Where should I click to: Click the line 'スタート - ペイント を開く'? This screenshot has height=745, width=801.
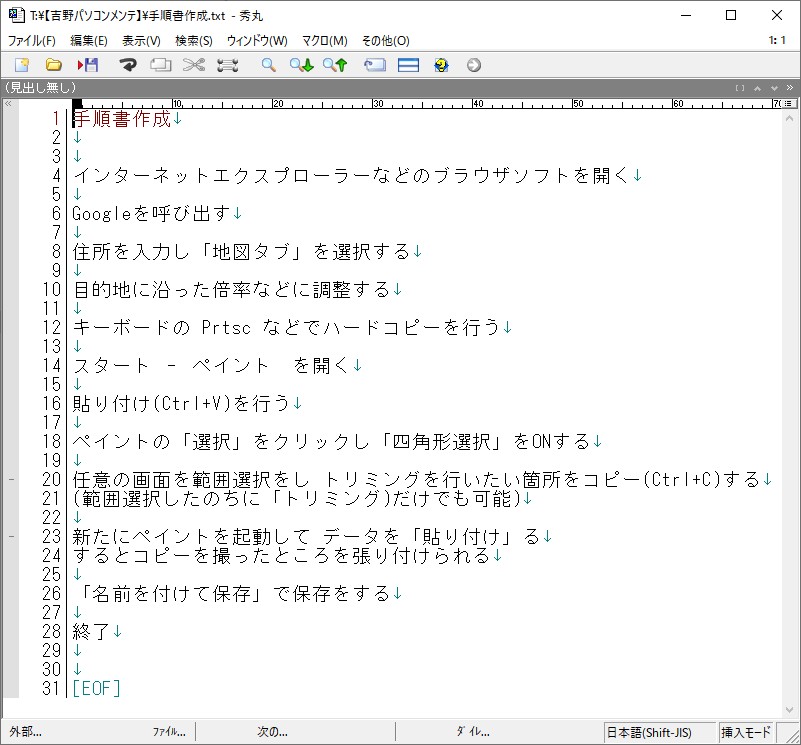(x=212, y=365)
